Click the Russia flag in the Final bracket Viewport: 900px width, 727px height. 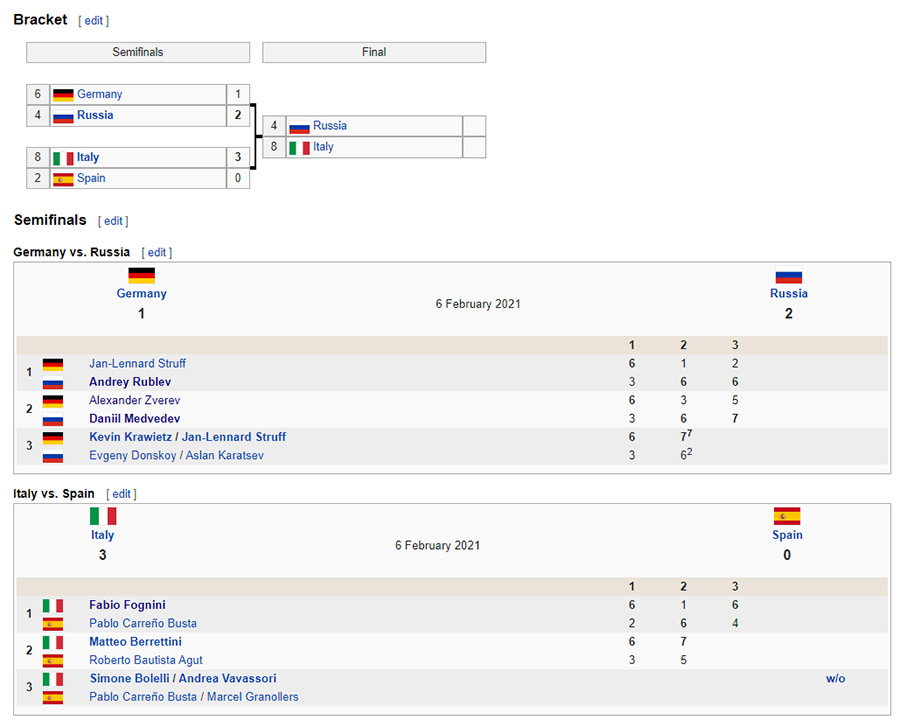pos(299,127)
